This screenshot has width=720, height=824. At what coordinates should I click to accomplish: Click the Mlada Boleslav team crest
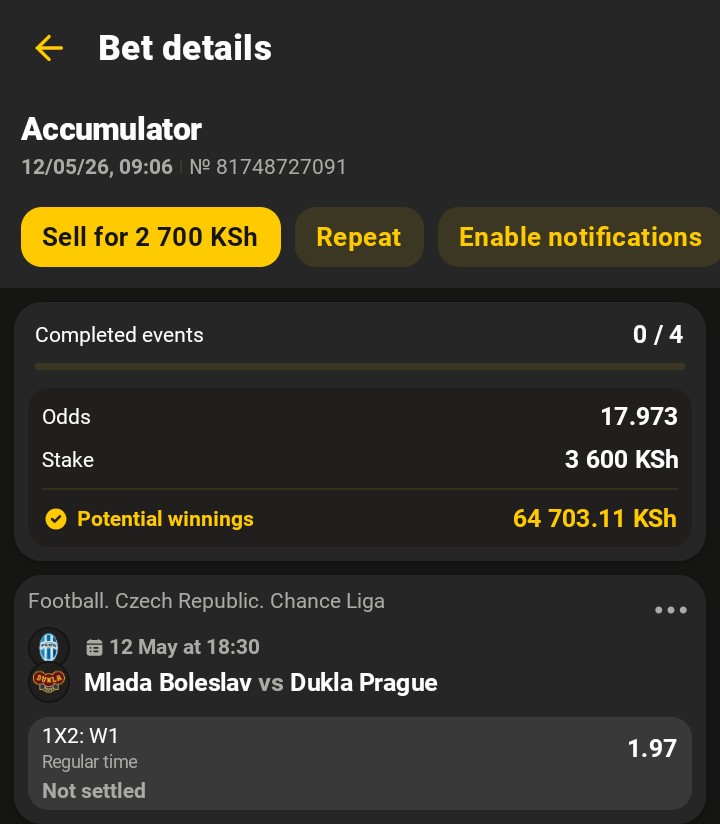point(49,647)
